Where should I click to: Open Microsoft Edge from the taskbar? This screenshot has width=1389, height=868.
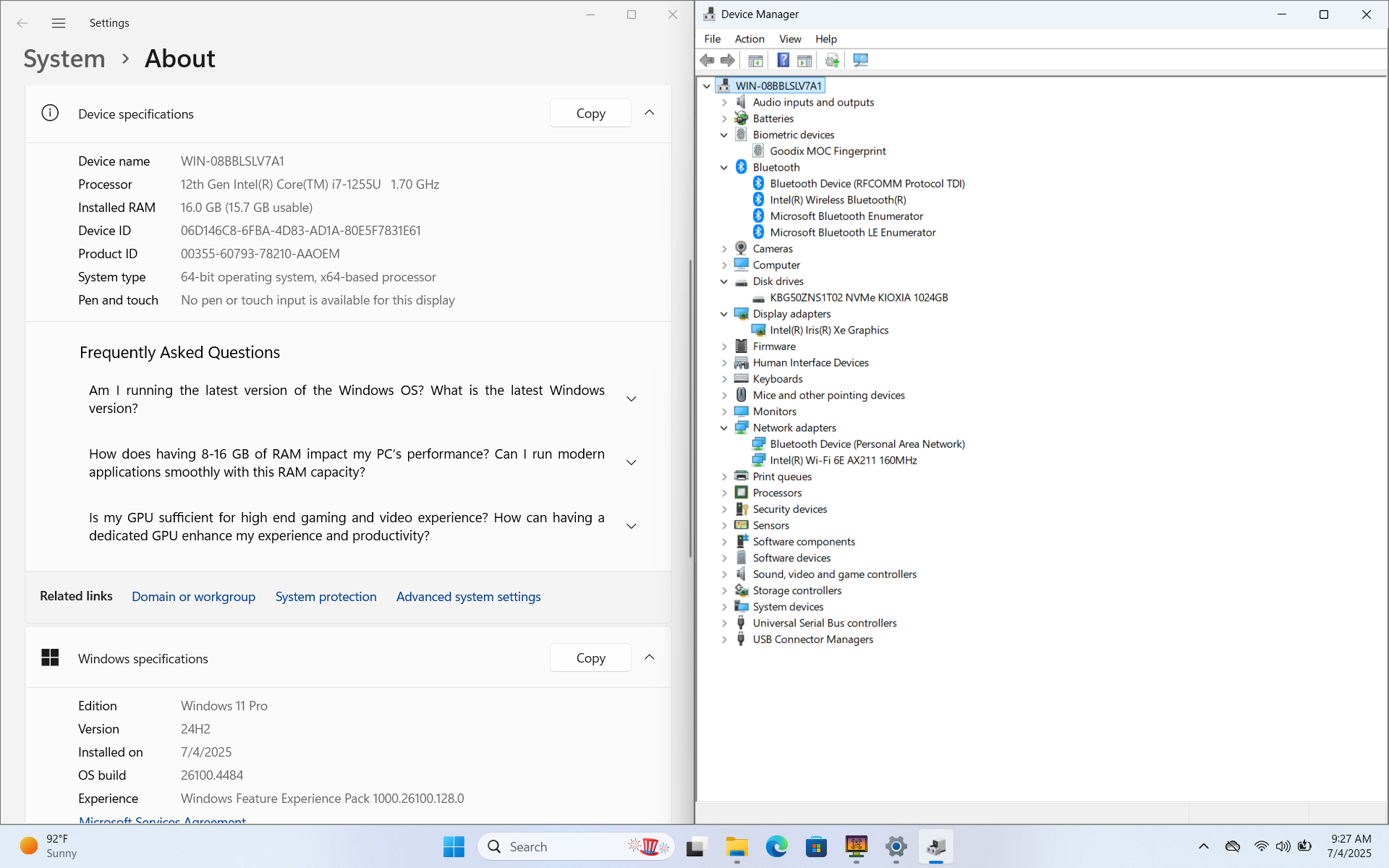[776, 846]
